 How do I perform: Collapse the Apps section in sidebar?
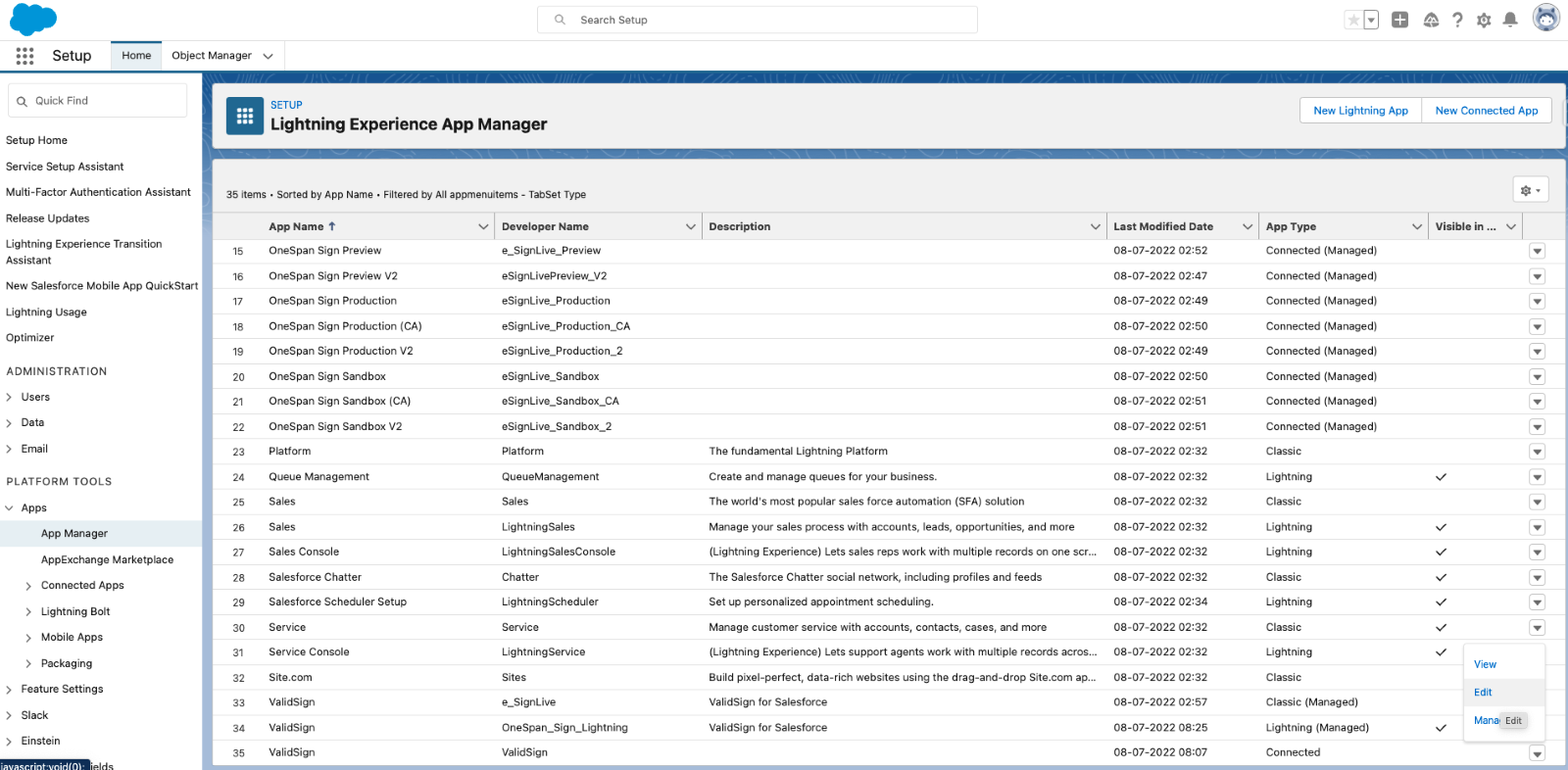[9, 507]
